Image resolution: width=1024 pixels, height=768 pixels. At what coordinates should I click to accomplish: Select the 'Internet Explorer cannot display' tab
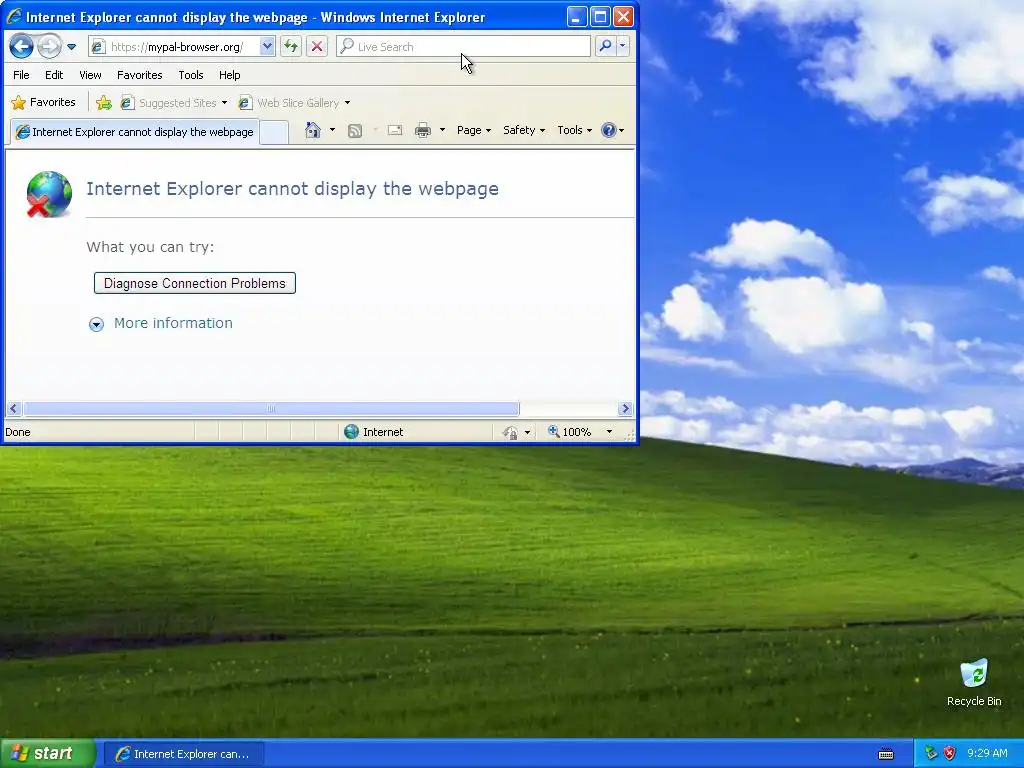(135, 132)
